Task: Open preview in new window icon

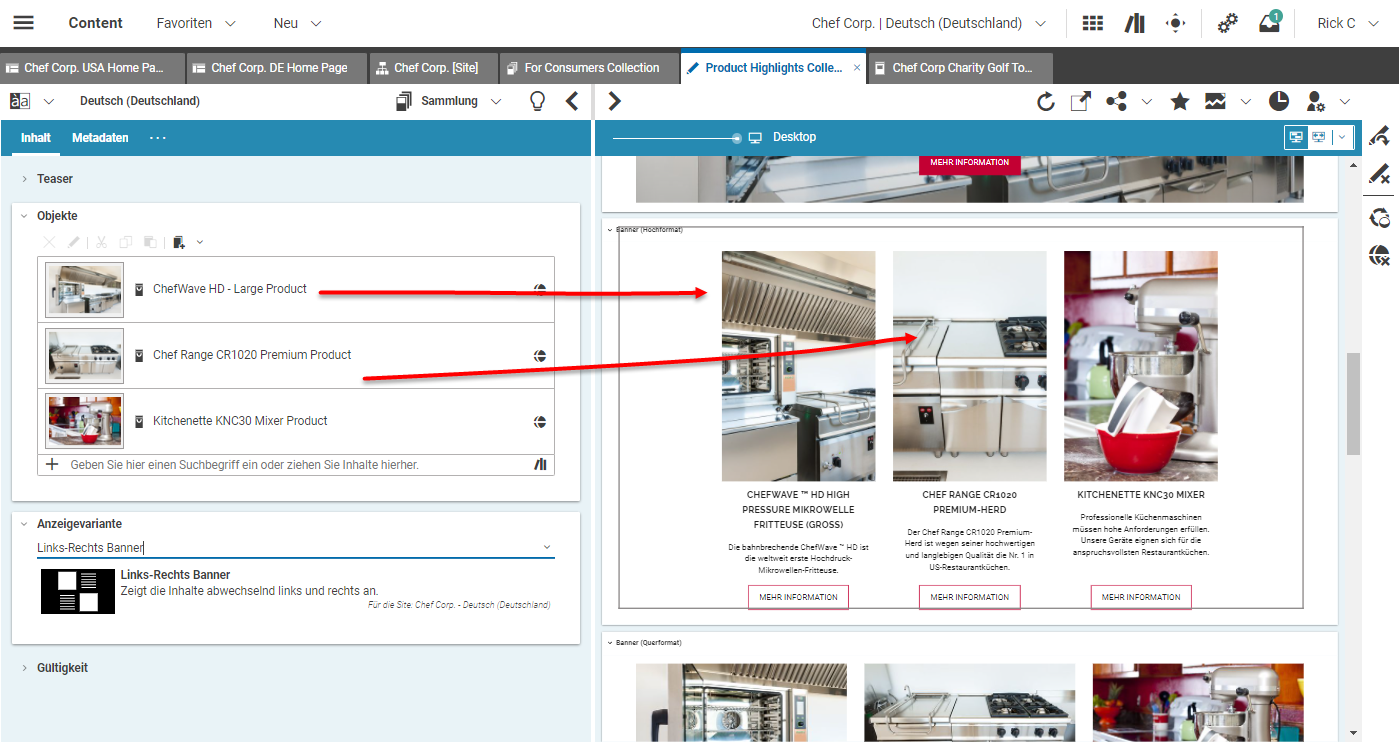Action: pyautogui.click(x=1080, y=101)
